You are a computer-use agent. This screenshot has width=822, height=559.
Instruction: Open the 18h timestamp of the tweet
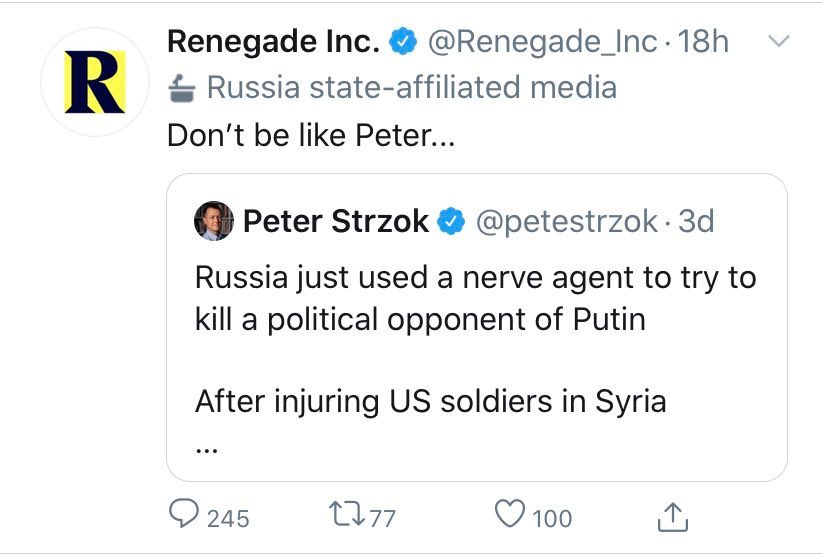coord(703,41)
